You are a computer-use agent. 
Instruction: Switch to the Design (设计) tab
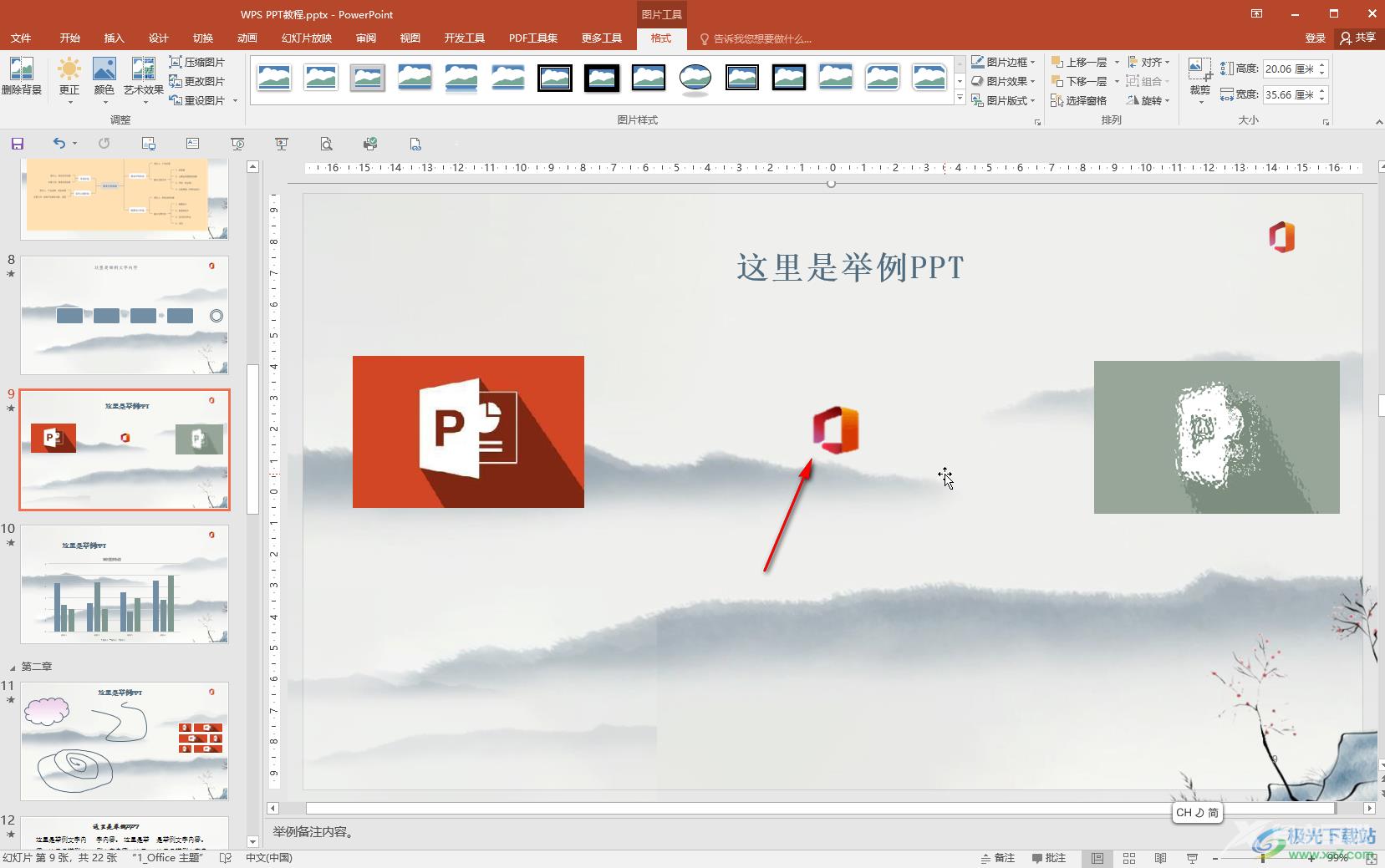coord(158,38)
